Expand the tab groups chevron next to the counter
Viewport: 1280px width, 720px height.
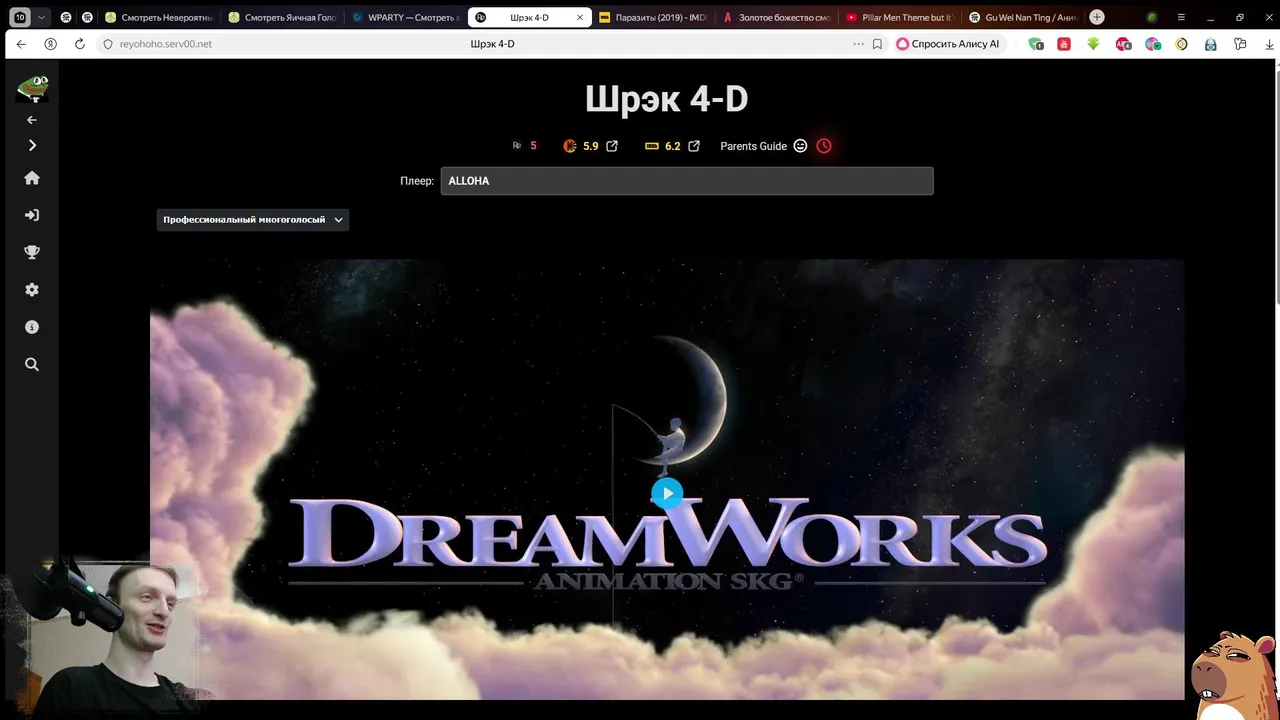tap(41, 17)
